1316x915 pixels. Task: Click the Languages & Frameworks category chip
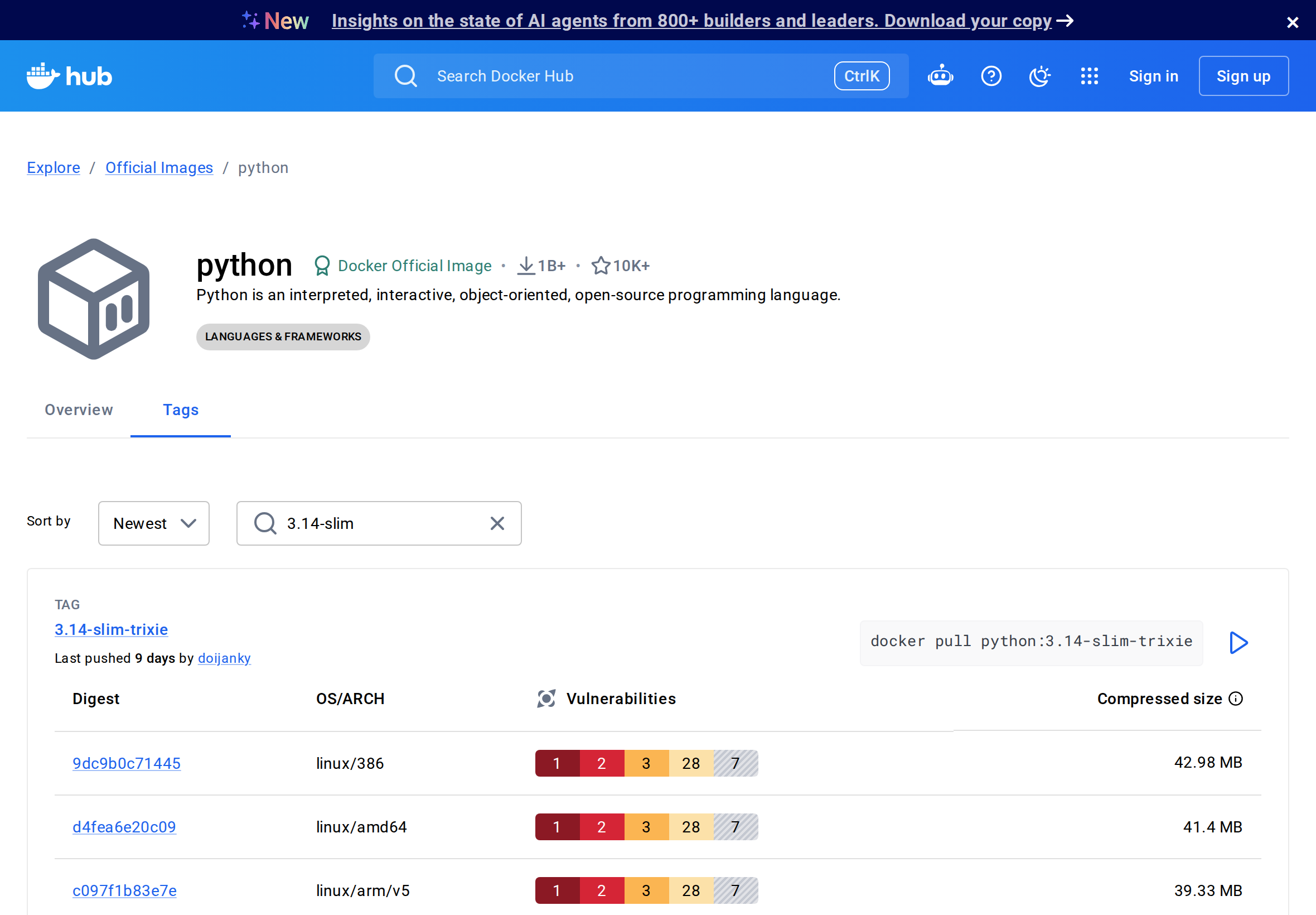(283, 336)
